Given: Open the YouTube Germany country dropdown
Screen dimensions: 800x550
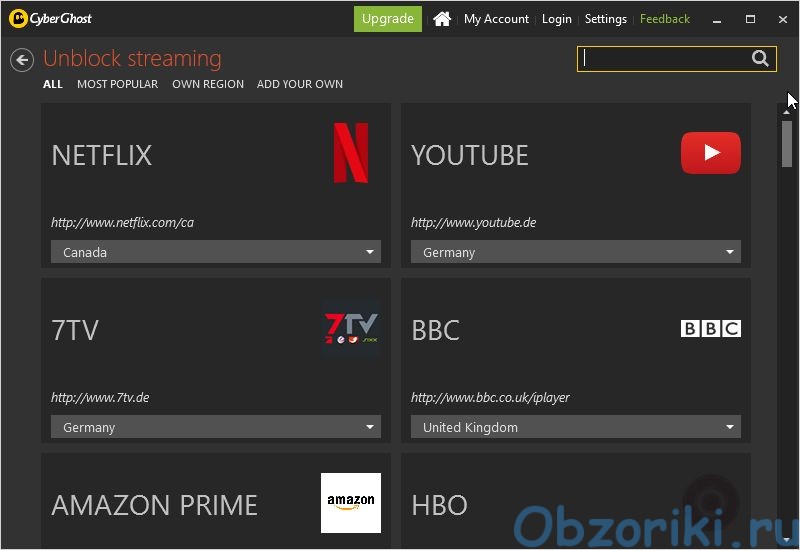Looking at the screenshot, I should coord(576,252).
